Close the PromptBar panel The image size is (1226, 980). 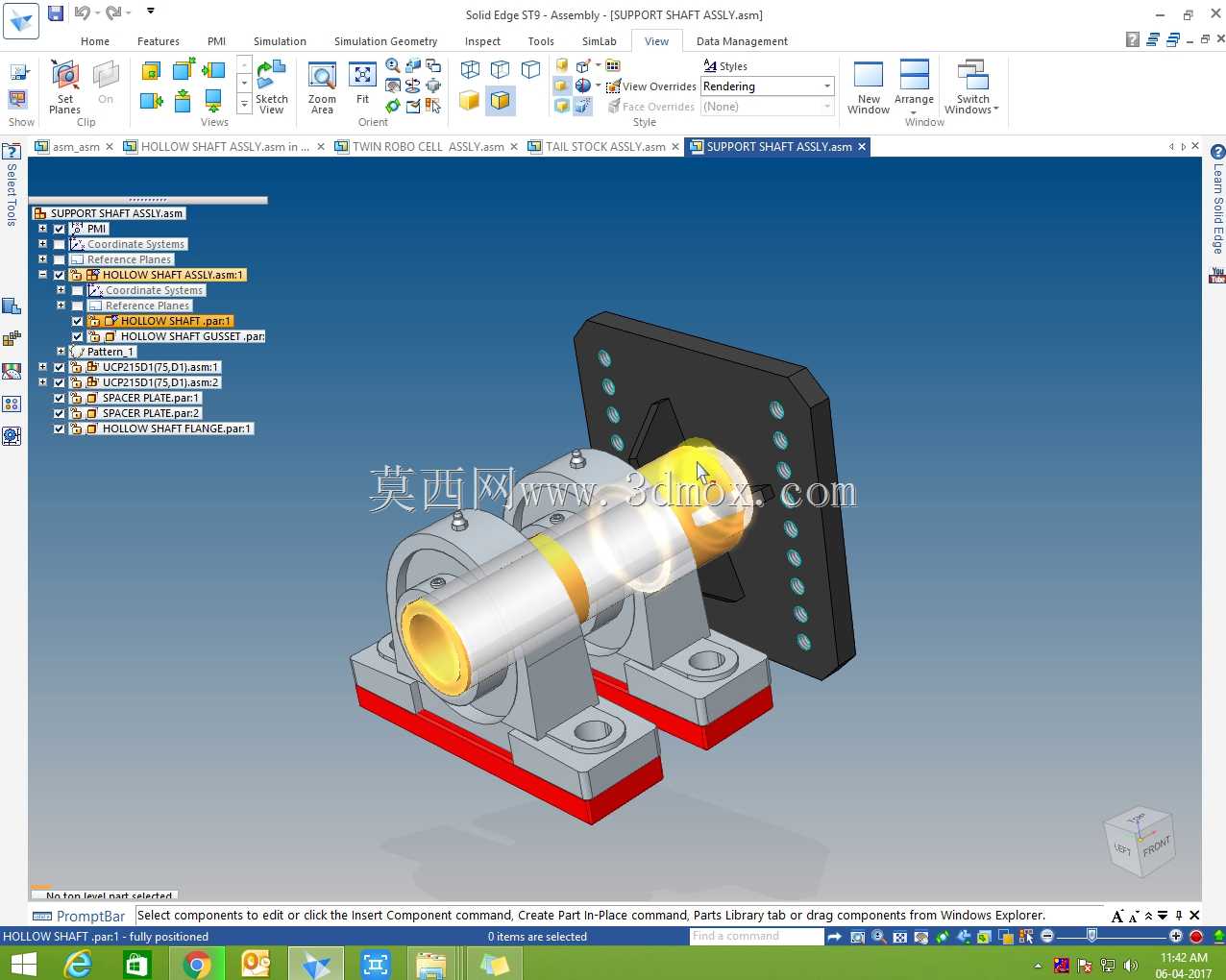click(1194, 916)
